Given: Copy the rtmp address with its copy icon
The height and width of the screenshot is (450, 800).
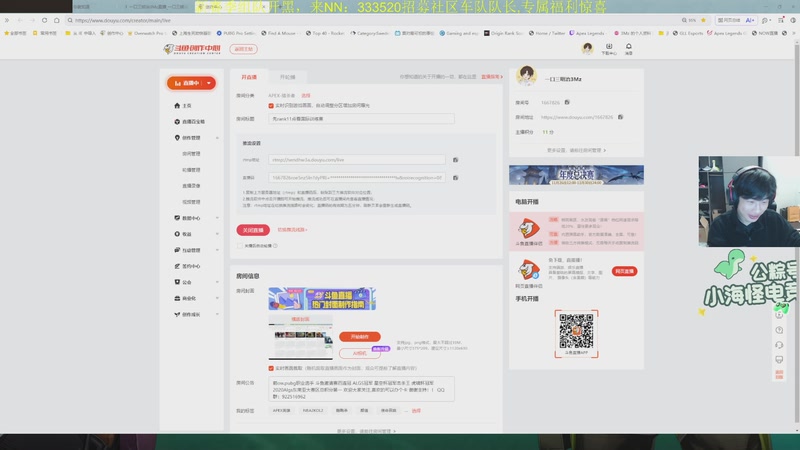Looking at the screenshot, I should point(456,160).
